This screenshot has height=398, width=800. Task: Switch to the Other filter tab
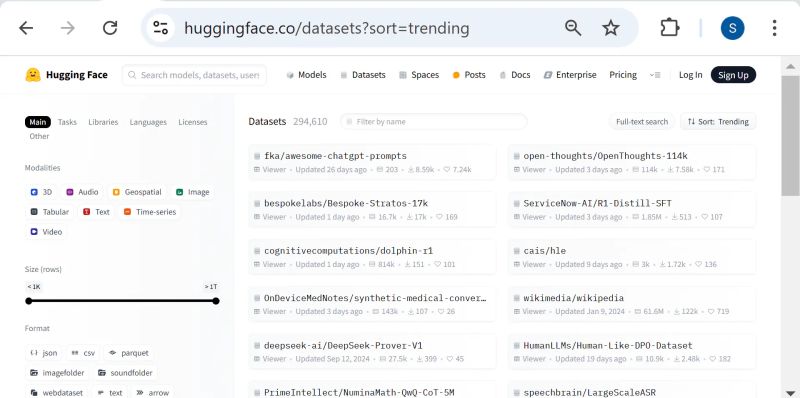pos(39,136)
